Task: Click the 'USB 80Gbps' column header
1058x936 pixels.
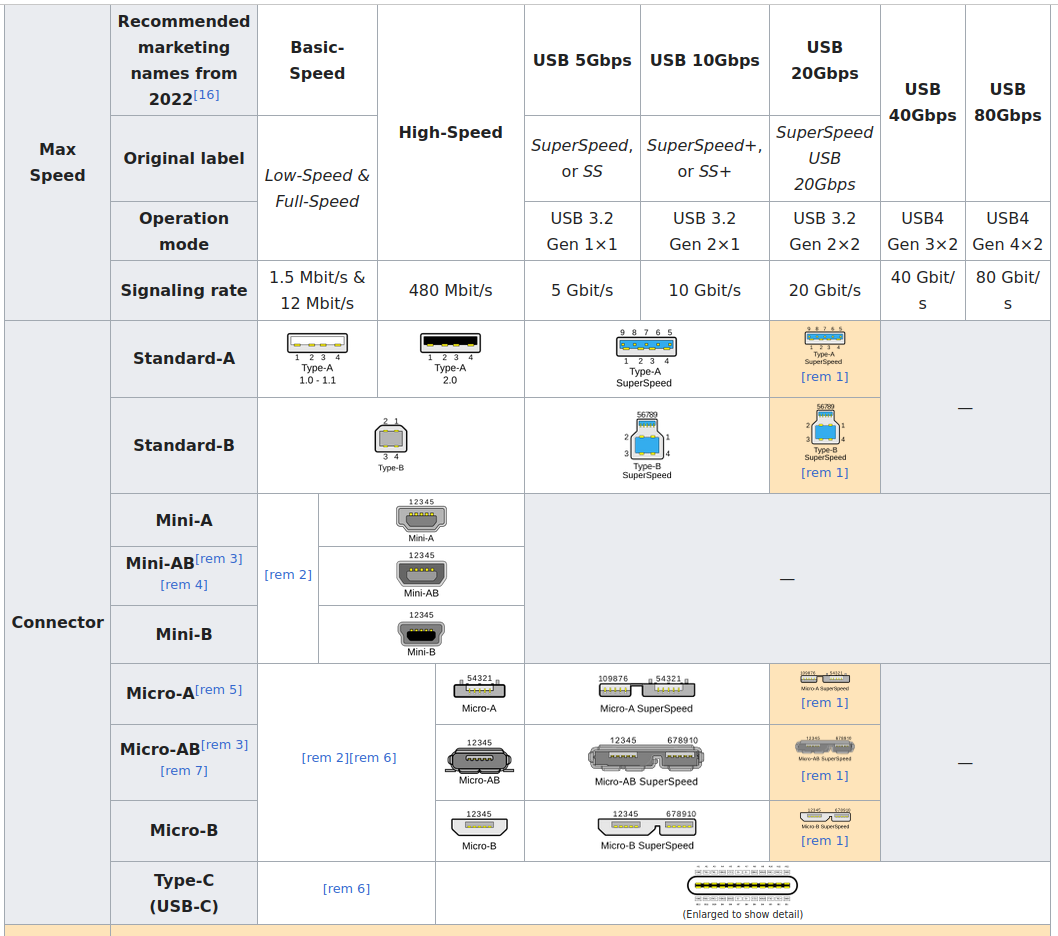Action: point(1007,103)
